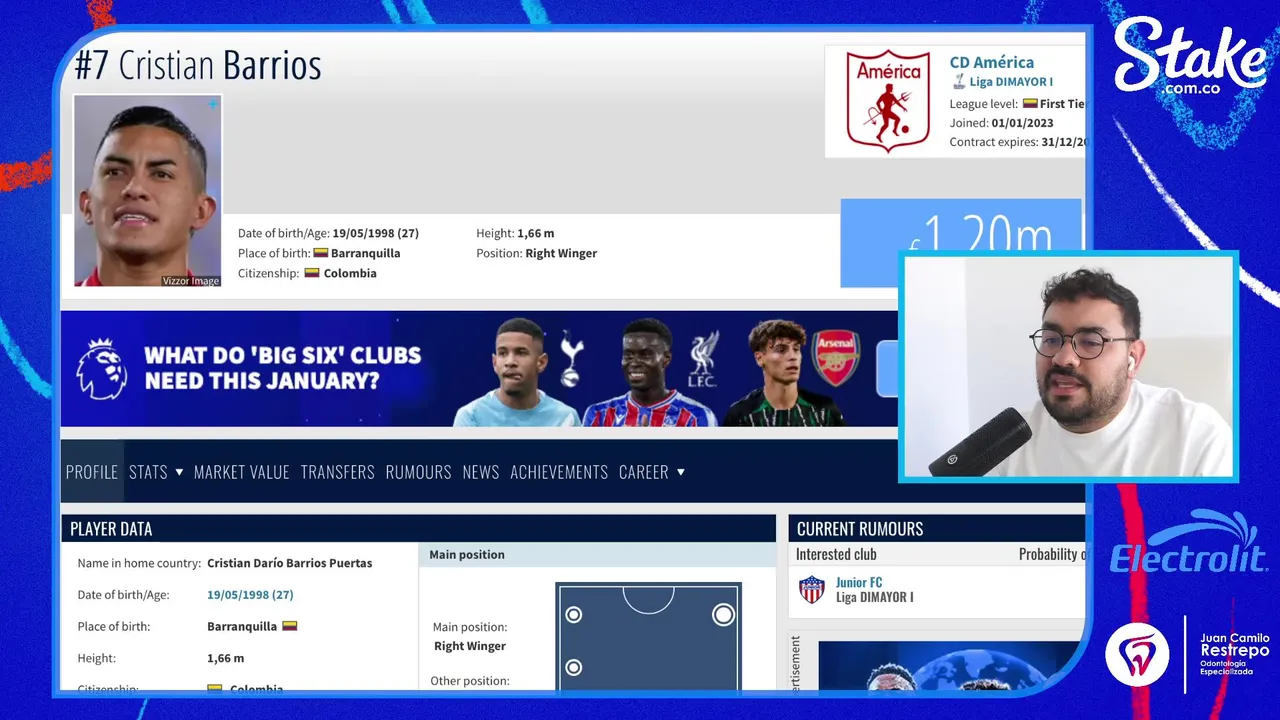Click the "Interested club" column header

pyautogui.click(x=836, y=554)
